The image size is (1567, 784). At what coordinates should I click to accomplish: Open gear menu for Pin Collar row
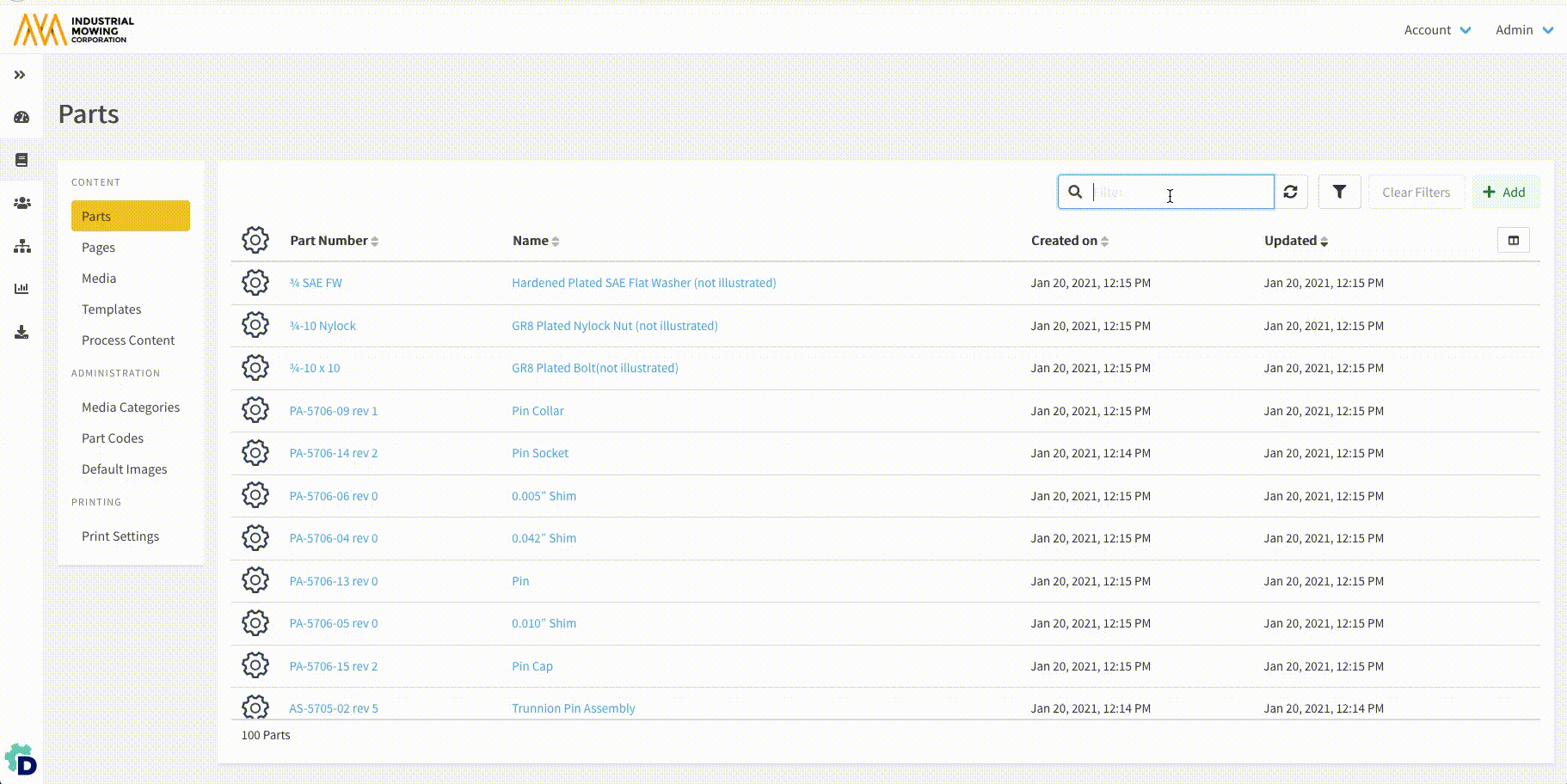[x=255, y=410]
